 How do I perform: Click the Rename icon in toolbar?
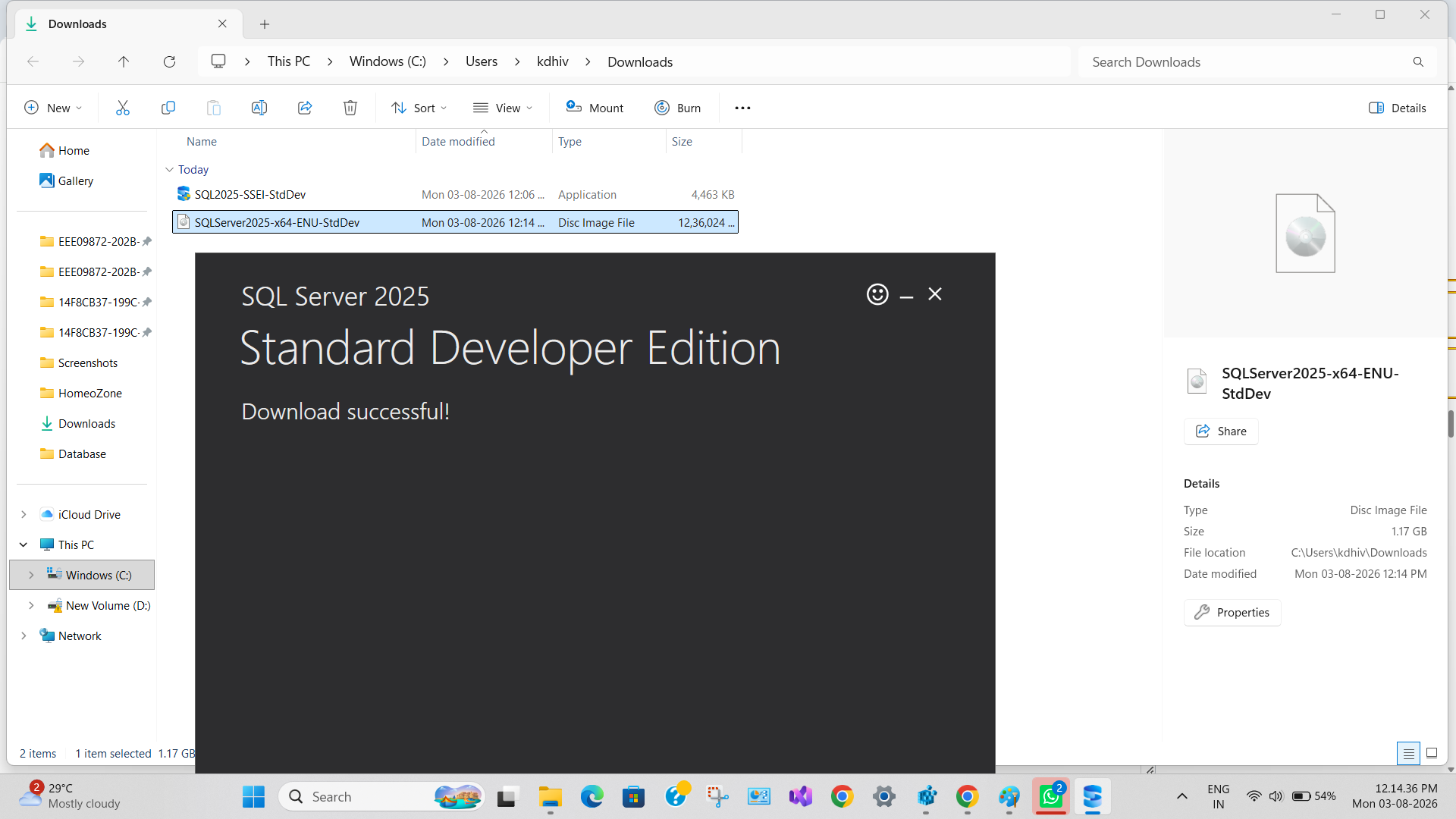point(259,108)
